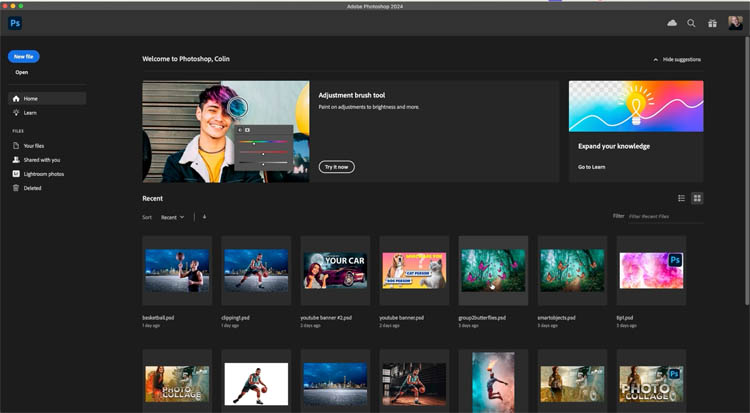750x413 pixels.
Task: Open the What's New gift icon
Action: tap(712, 23)
